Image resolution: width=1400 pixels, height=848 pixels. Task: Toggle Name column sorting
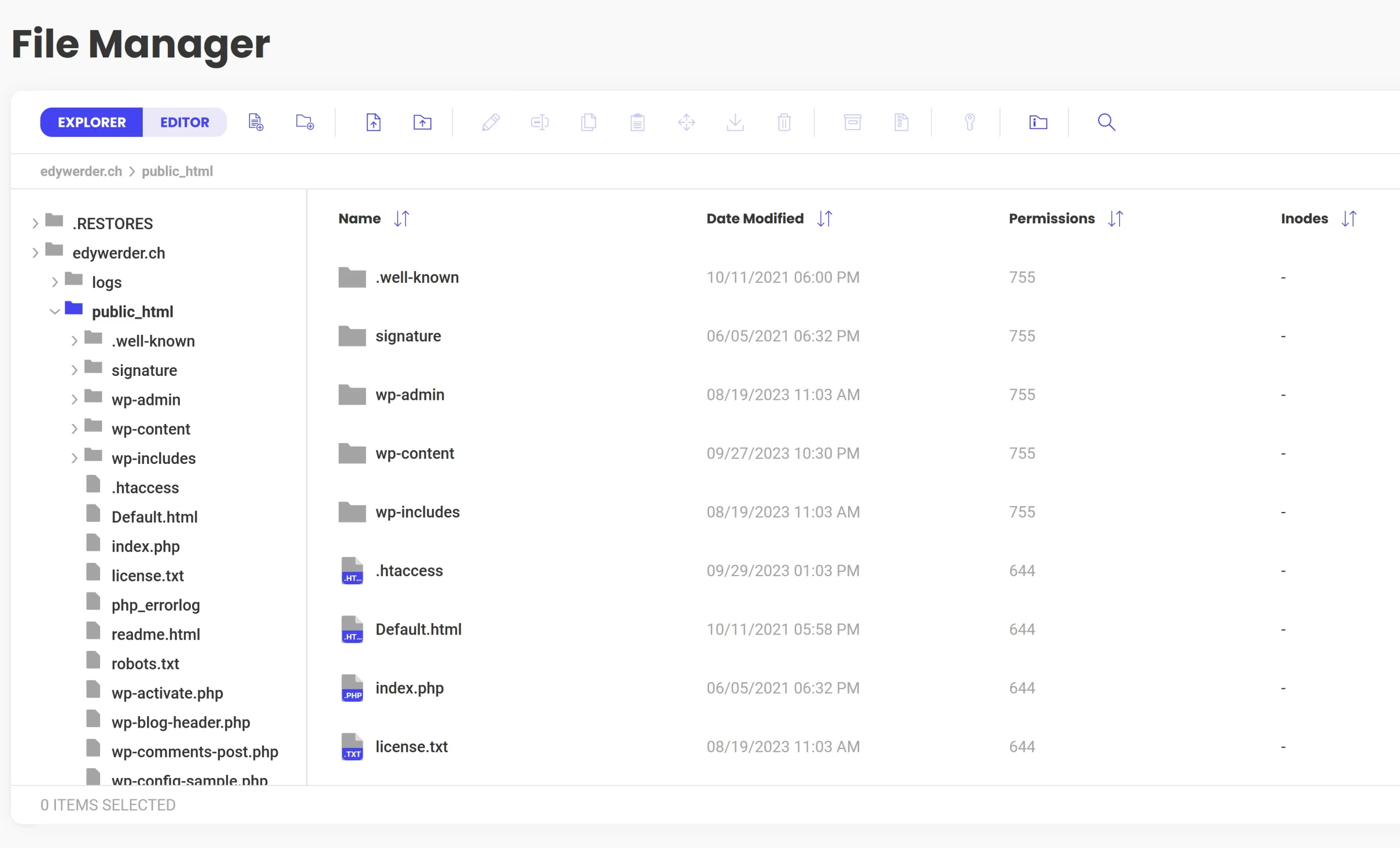(x=402, y=218)
